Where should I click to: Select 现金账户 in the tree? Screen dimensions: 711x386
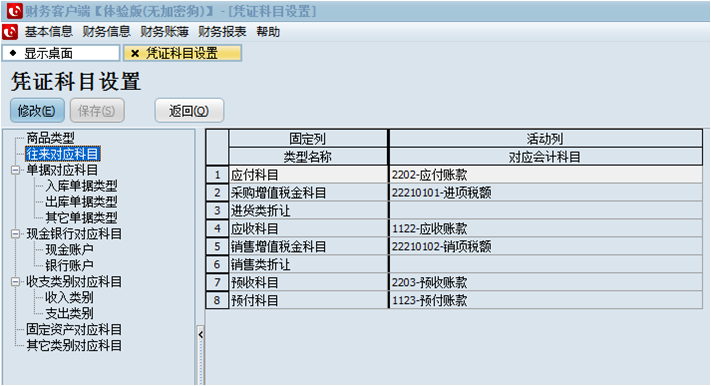[x=69, y=249]
